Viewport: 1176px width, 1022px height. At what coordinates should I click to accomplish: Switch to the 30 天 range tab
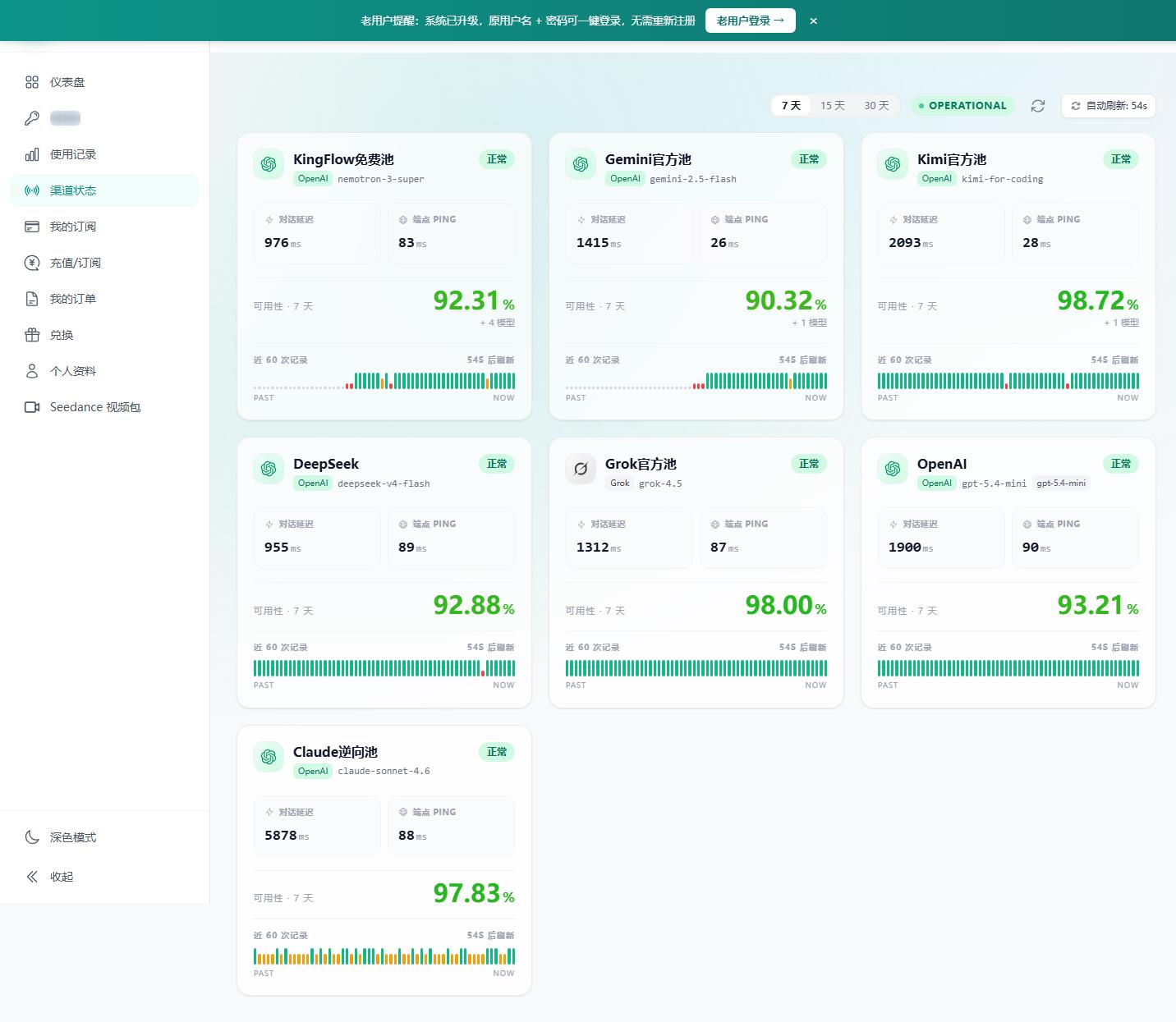(876, 106)
